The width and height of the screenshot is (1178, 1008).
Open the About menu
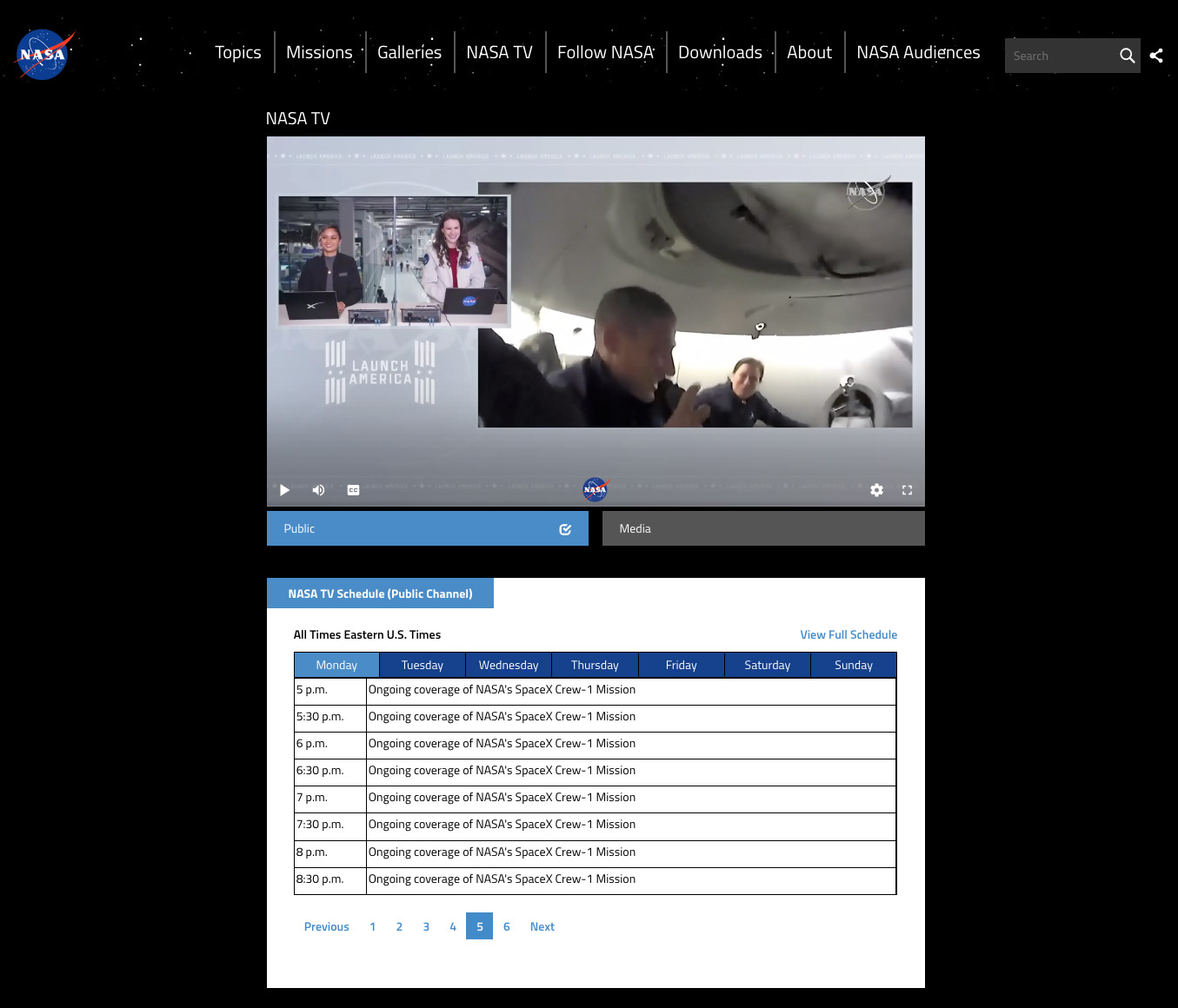[809, 52]
